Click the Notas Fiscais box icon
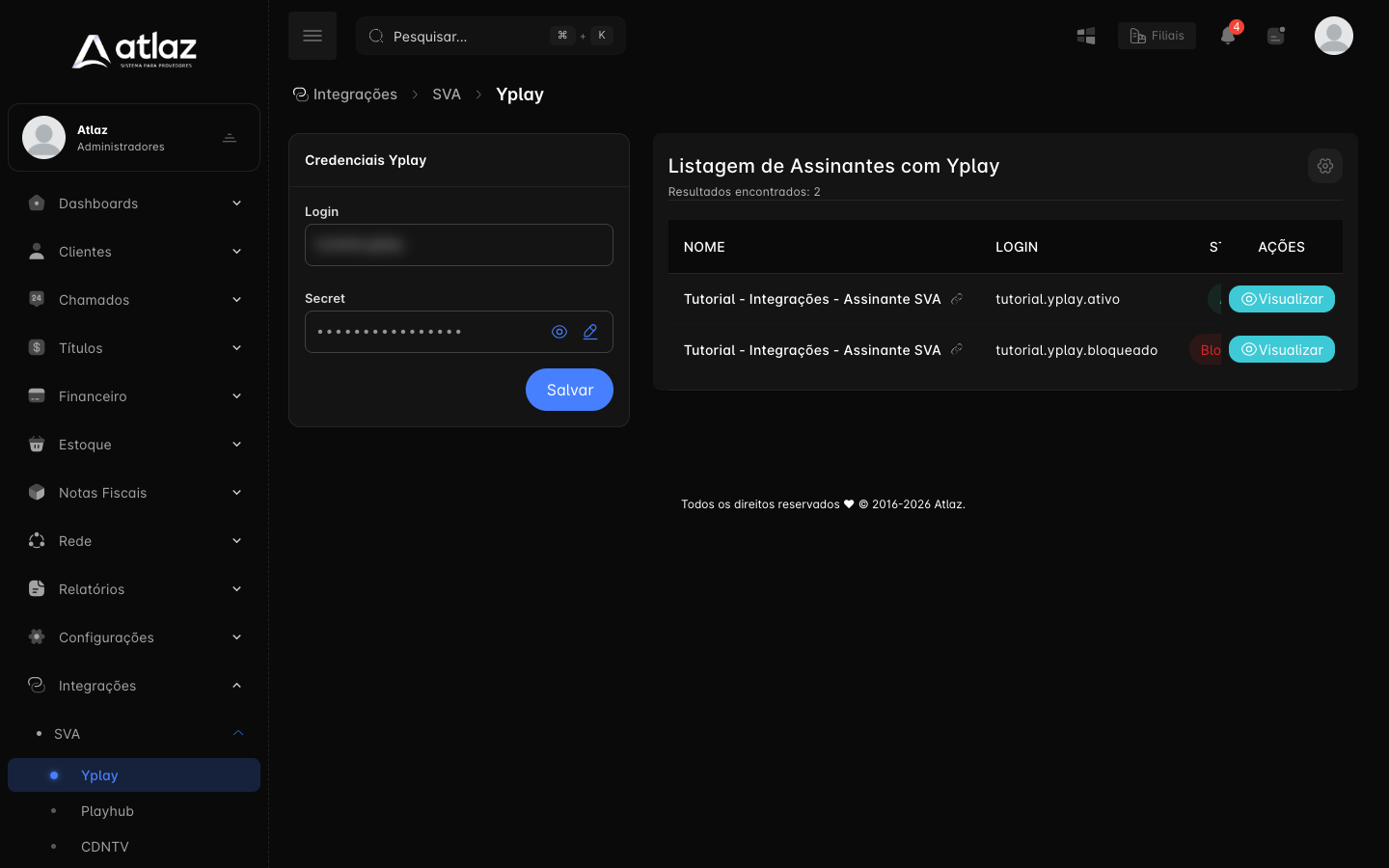This screenshot has width=1389, height=868. click(37, 493)
